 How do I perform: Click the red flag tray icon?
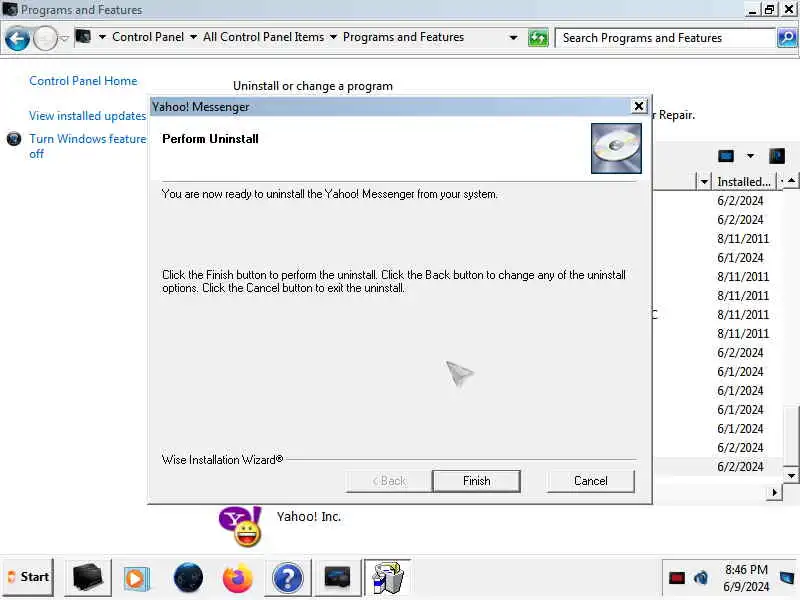677,578
